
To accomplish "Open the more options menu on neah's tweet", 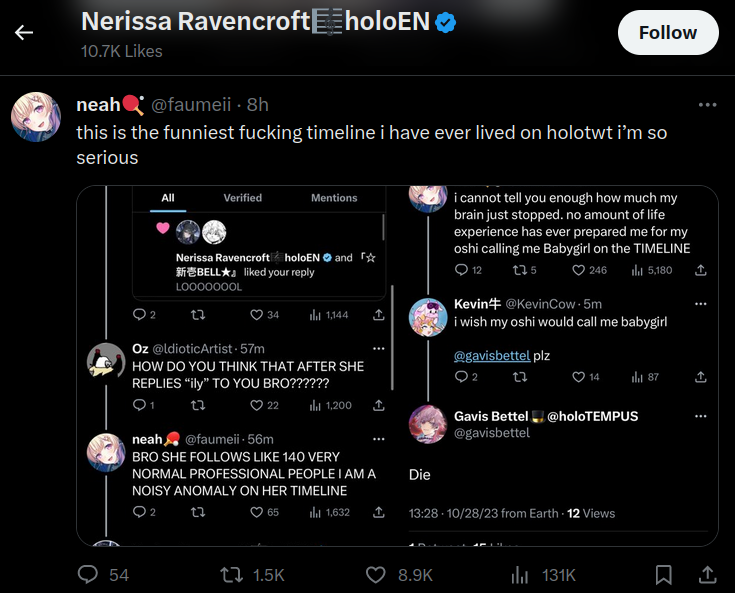I will (x=707, y=105).
